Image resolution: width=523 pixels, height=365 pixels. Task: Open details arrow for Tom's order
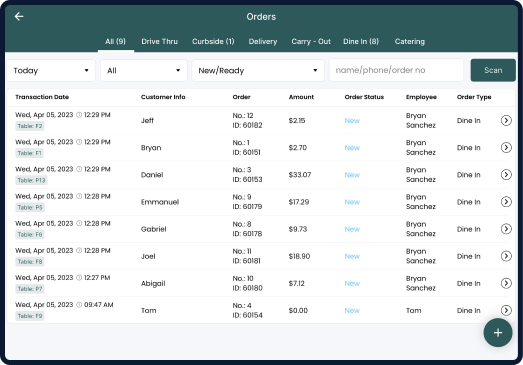pos(506,310)
